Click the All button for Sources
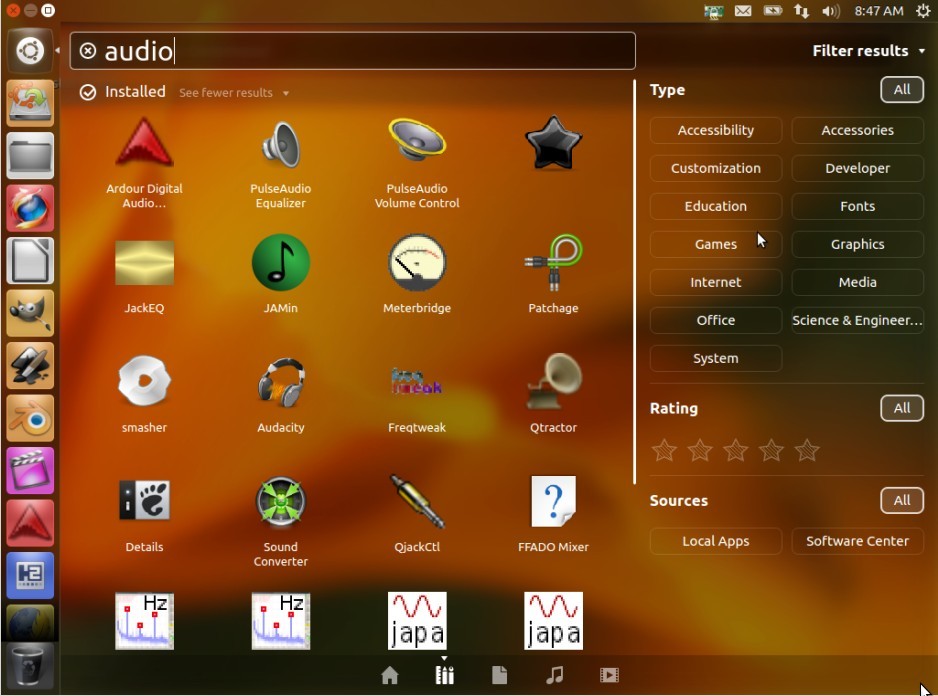Screen dimensions: 938x696 902,500
